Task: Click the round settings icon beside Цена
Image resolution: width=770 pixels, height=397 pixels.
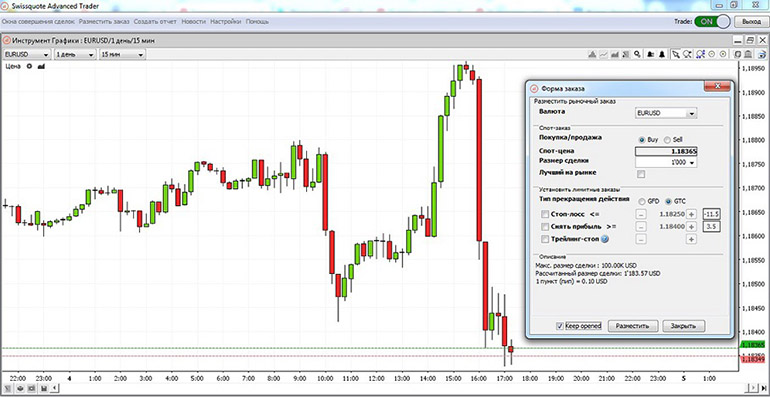Action: click(x=29, y=66)
